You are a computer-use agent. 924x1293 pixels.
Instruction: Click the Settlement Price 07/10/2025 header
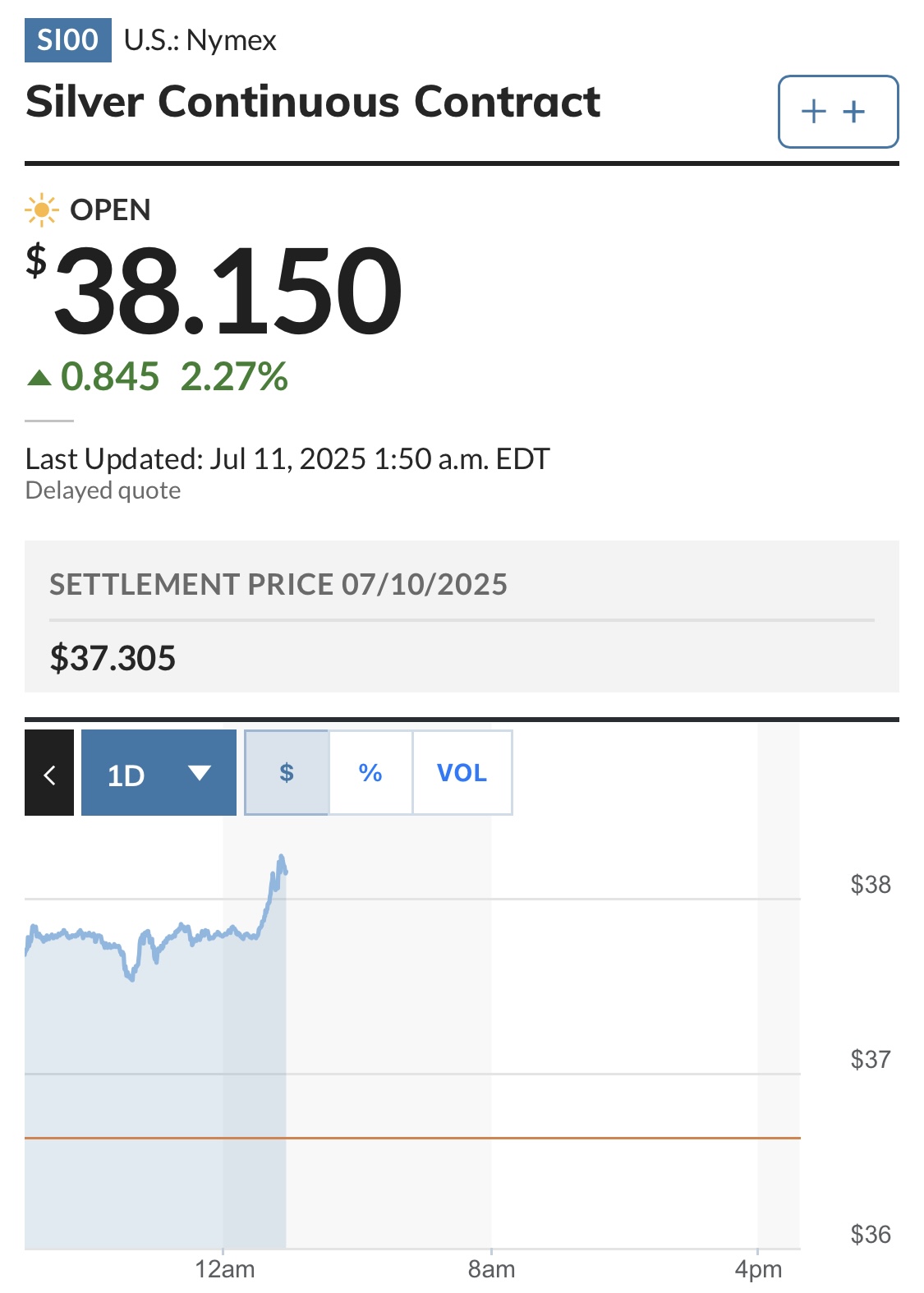[278, 585]
